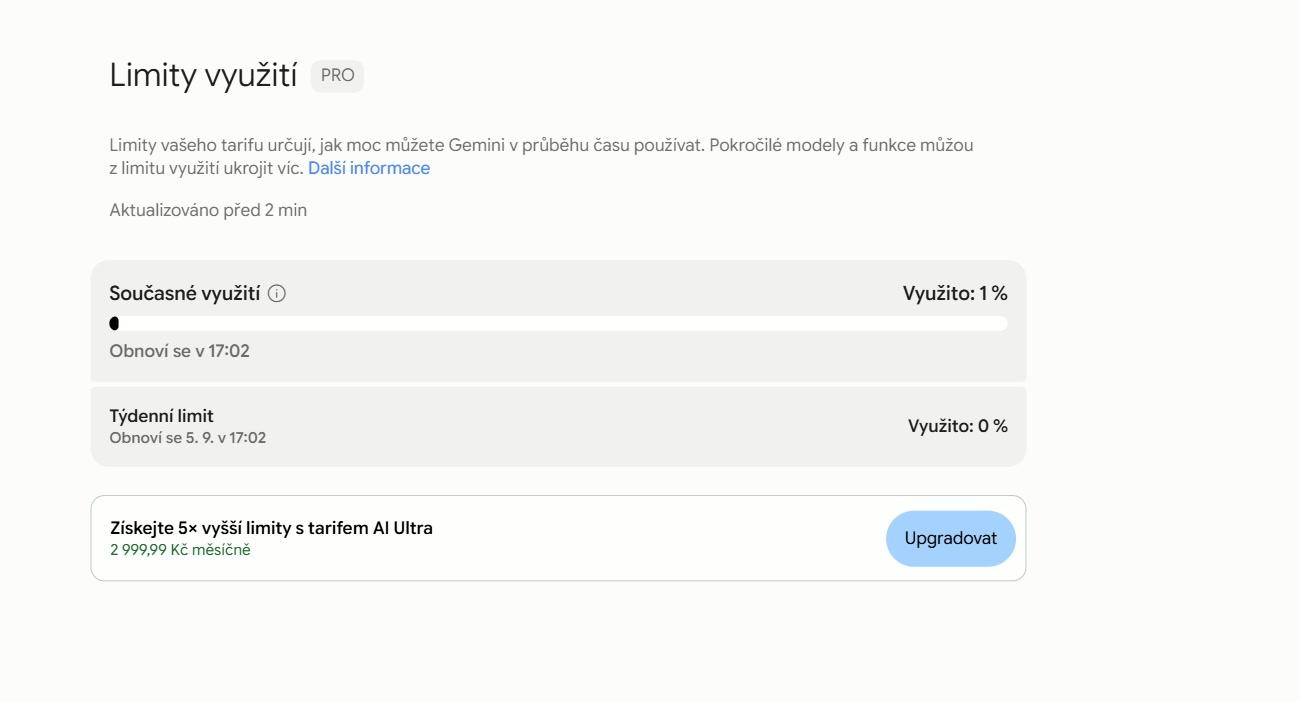The height and width of the screenshot is (702, 1300).
Task: Click the Obnoví se v 17:02 text
Action: point(179,351)
